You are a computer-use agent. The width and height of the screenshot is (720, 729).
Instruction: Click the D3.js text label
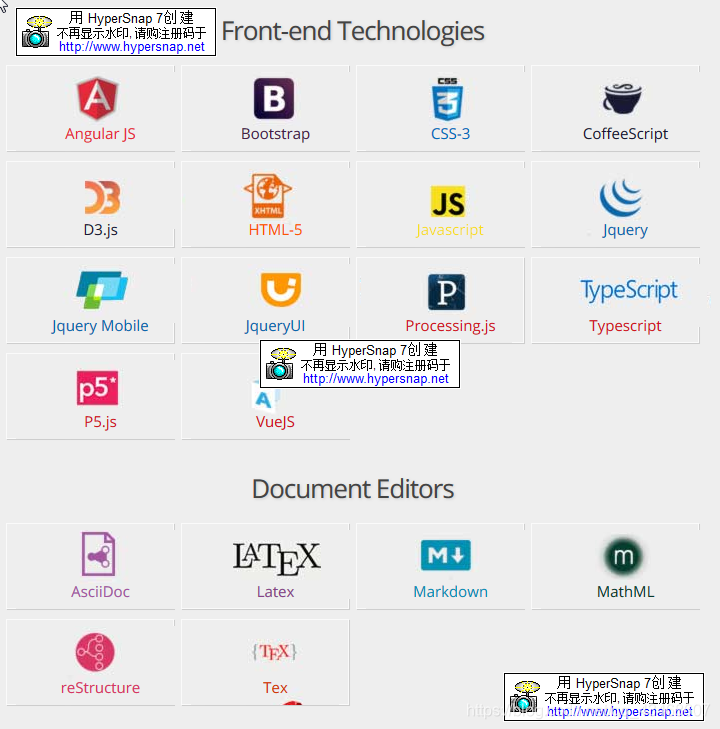100,230
